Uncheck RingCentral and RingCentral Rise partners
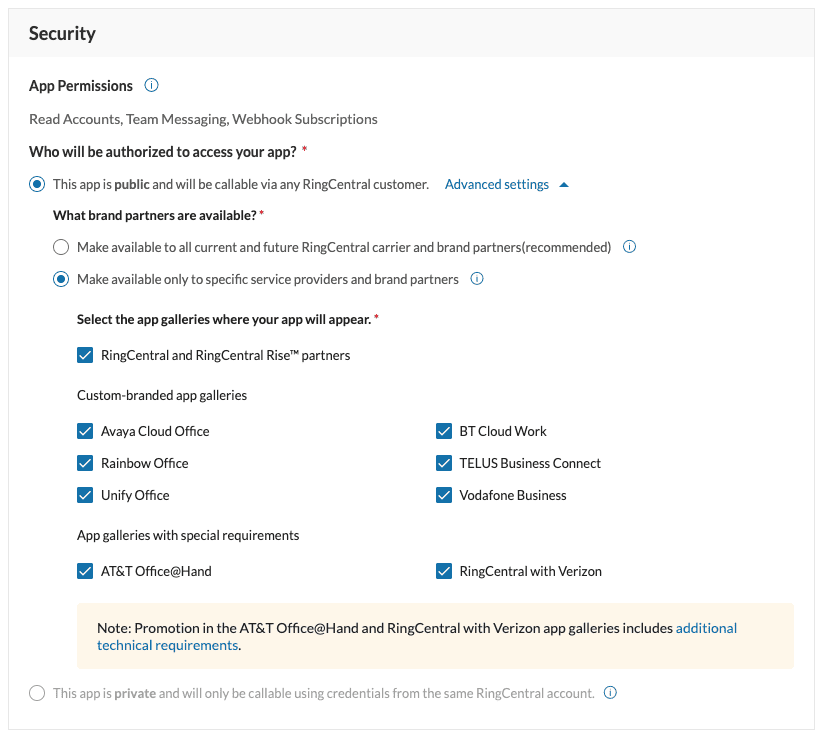The image size is (823, 737). coord(85,355)
